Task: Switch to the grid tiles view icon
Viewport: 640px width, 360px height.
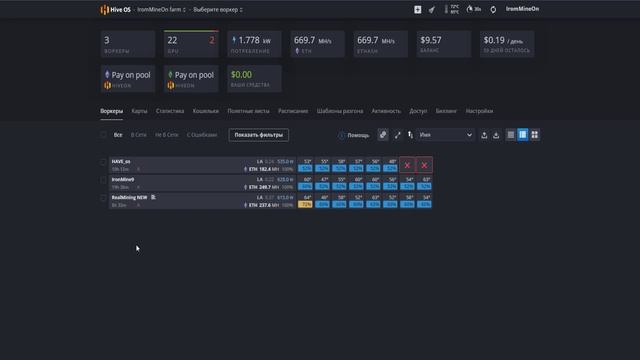Action: pyautogui.click(x=534, y=135)
